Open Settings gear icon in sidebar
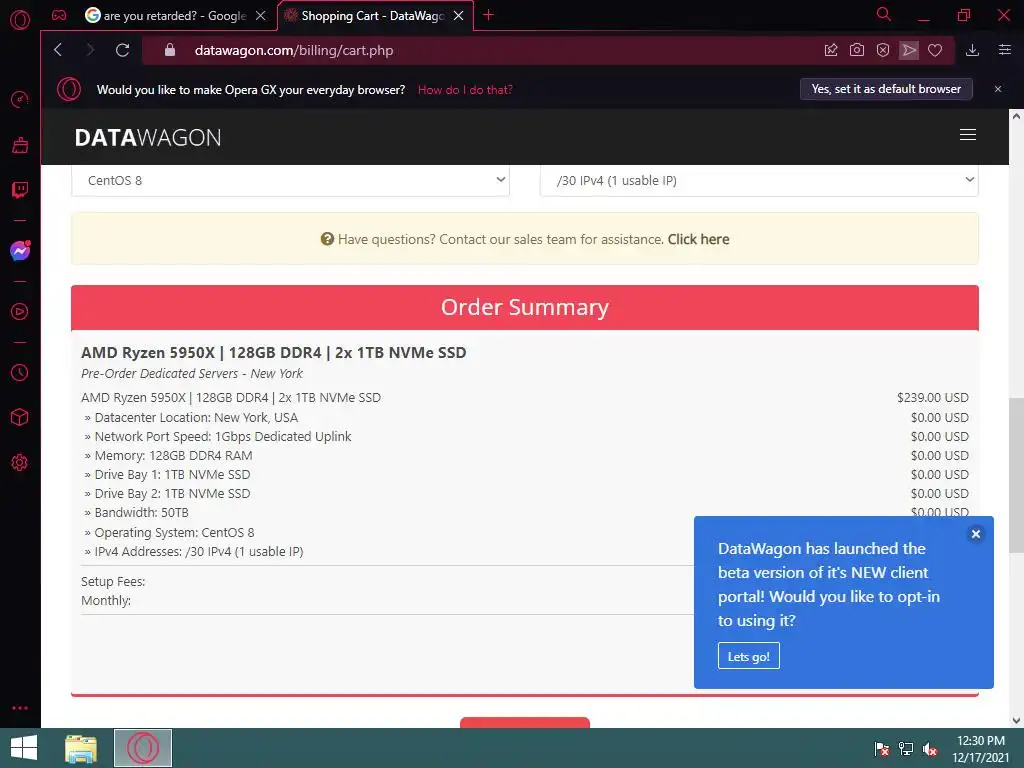The width and height of the screenshot is (1024, 768). coord(20,462)
